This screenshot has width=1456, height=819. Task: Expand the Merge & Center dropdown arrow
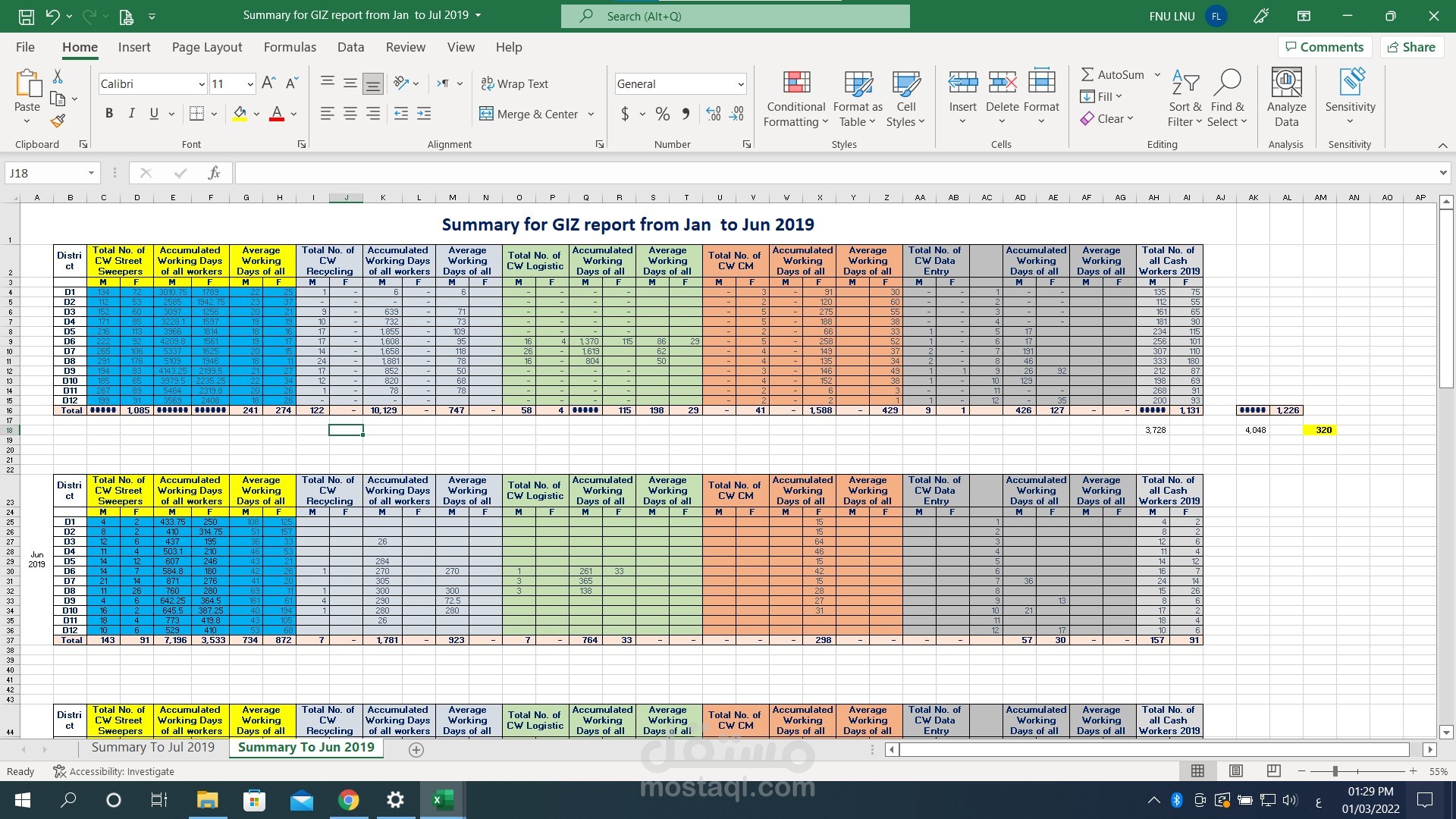click(x=591, y=115)
